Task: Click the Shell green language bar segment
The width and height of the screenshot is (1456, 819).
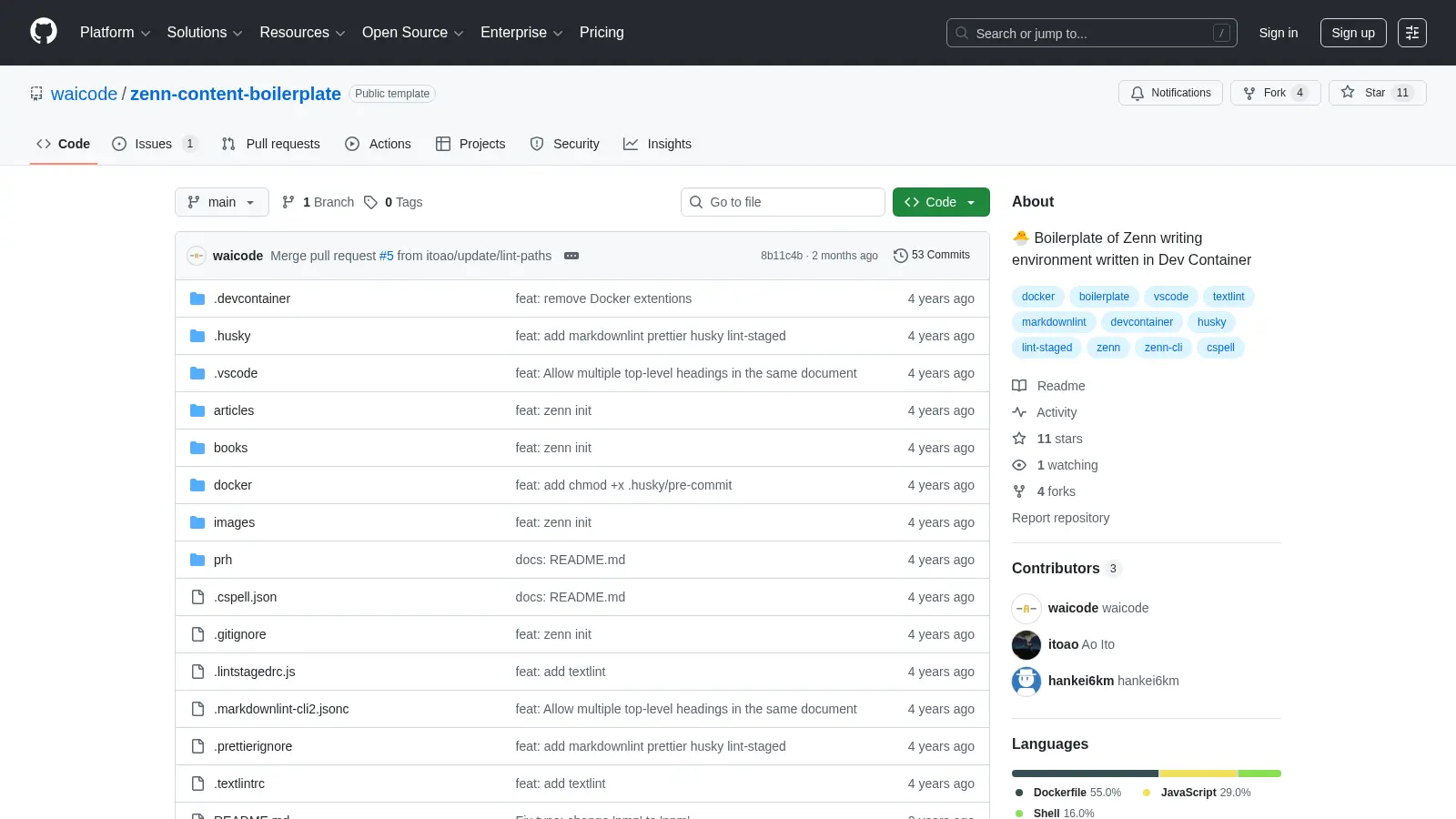Action: [x=1259, y=773]
